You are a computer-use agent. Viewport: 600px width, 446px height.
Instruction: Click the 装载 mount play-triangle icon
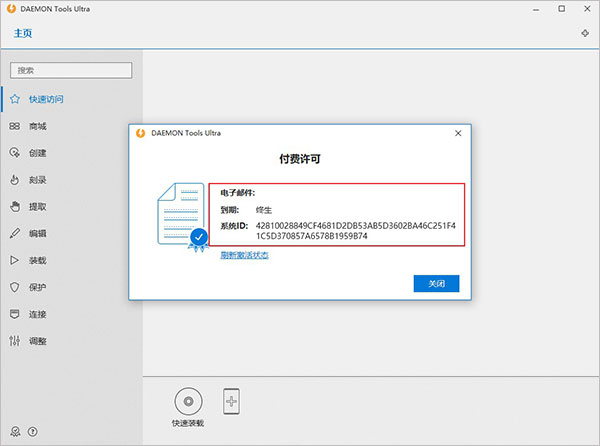tap(15, 260)
